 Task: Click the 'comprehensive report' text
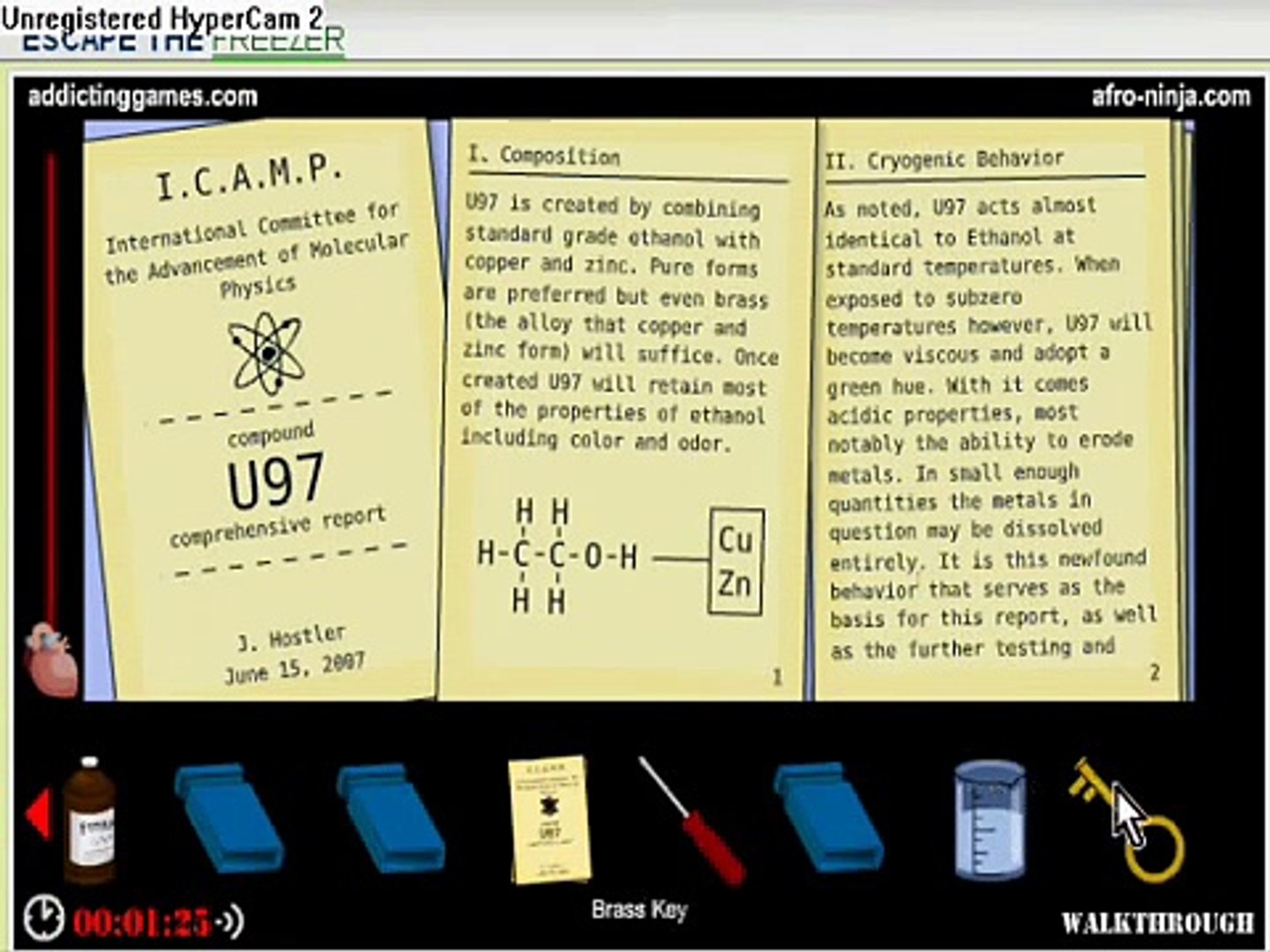278,525
